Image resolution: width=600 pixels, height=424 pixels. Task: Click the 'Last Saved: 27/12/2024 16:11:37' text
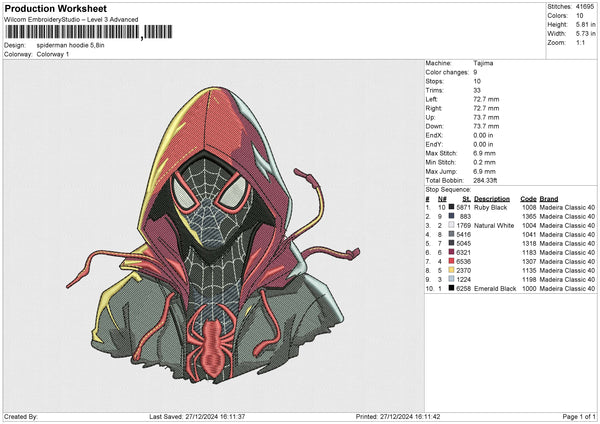(x=197, y=416)
